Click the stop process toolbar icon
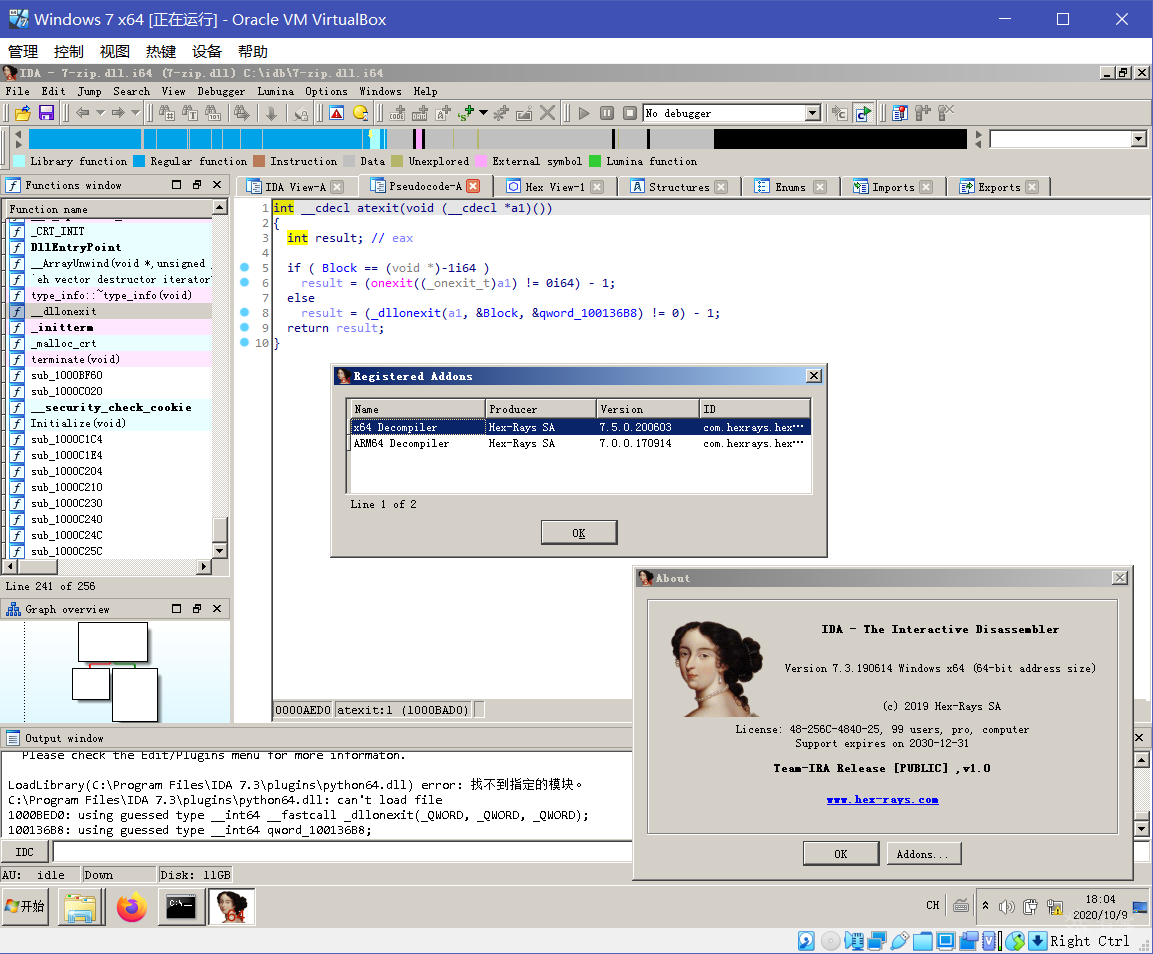1153x954 pixels. pos(630,113)
